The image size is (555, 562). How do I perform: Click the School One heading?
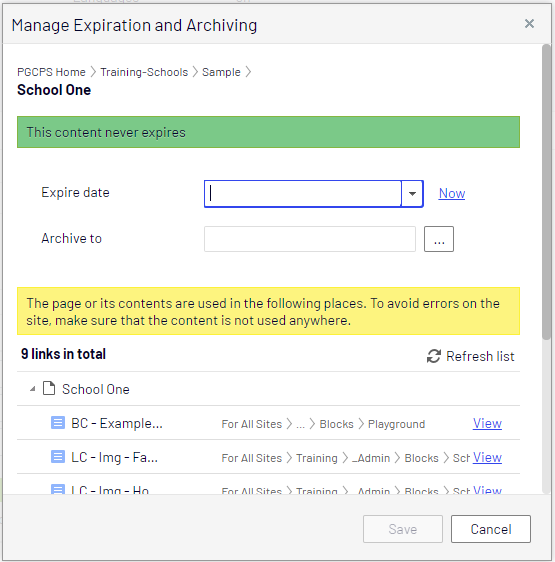(x=54, y=90)
